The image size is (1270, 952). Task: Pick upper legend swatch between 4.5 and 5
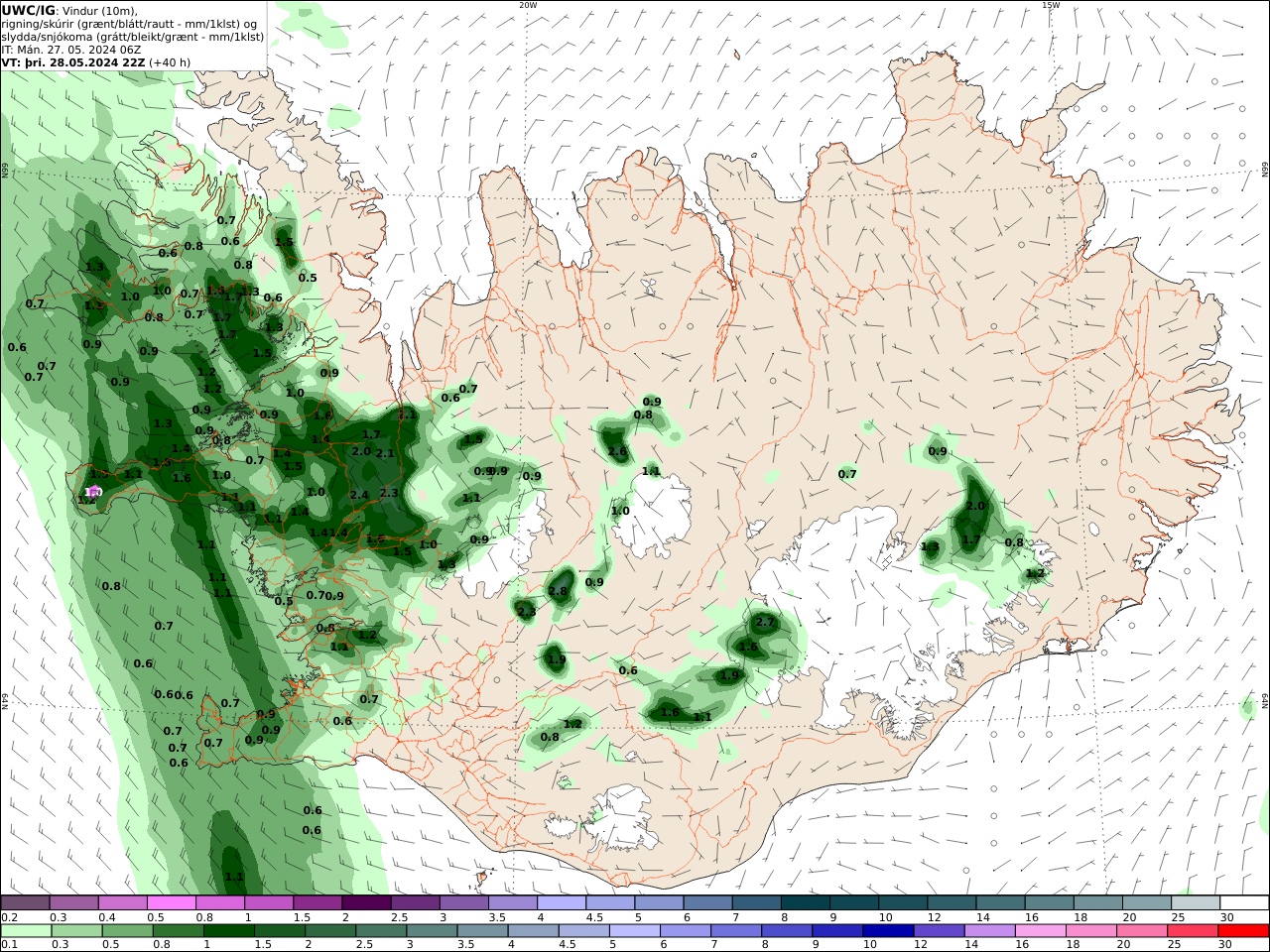(609, 902)
